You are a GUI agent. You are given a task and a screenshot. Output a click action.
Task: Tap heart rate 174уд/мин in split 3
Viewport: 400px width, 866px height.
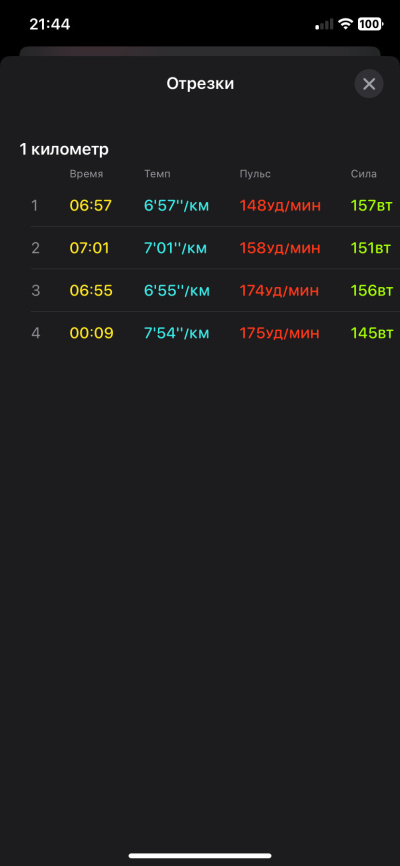point(280,291)
